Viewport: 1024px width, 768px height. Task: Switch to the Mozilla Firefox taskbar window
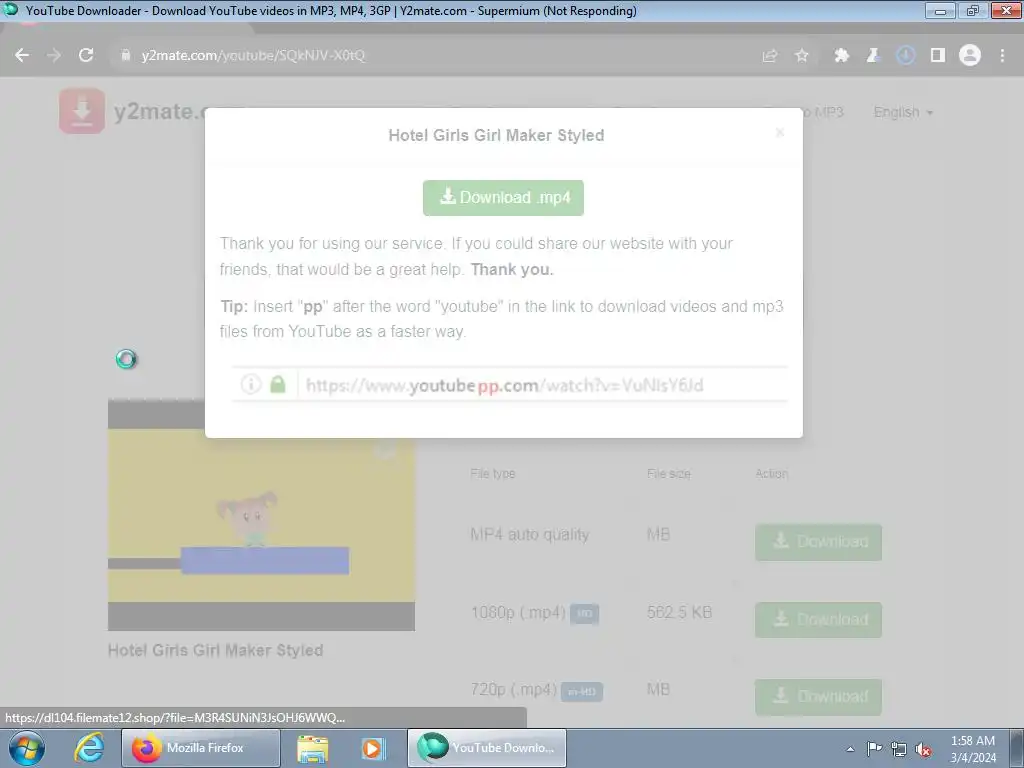(200, 748)
